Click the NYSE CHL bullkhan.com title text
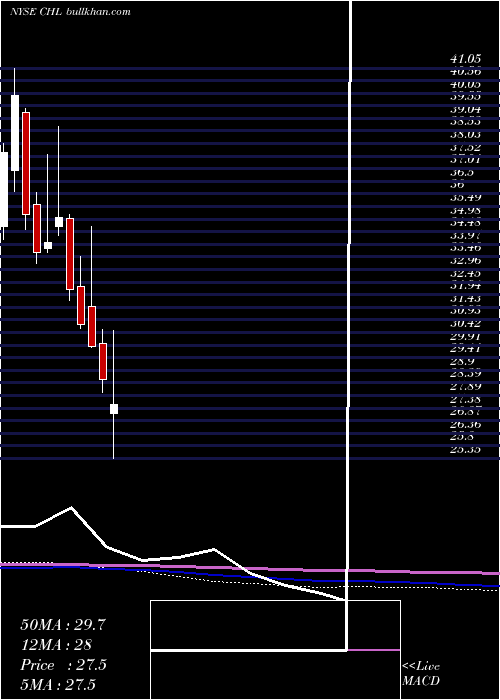500x700 pixels. (71, 12)
